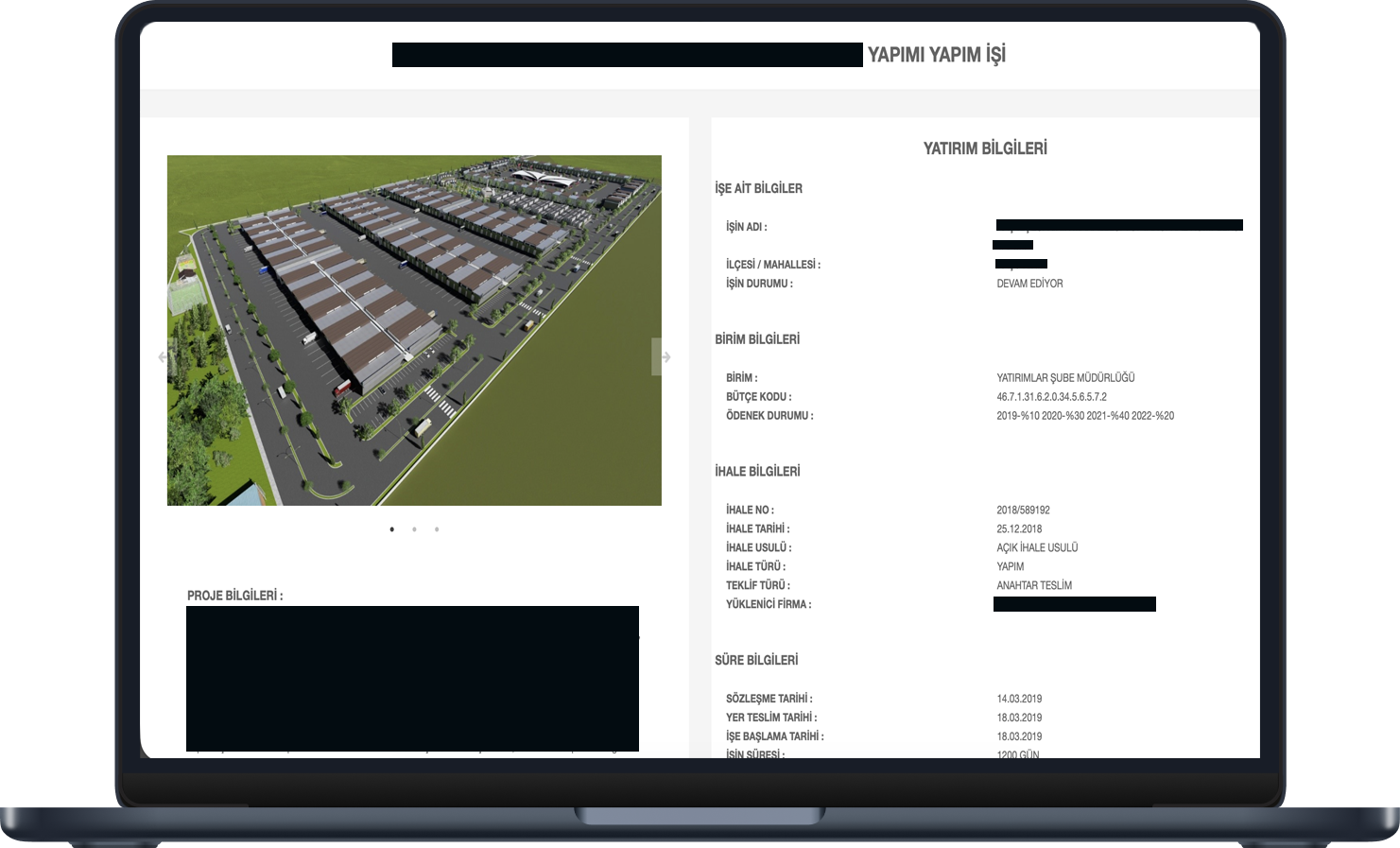
Task: Click the YATIRIMLAR ŞUBE MÜDÜRLÜĞÜ unit value
Action: (1065, 378)
